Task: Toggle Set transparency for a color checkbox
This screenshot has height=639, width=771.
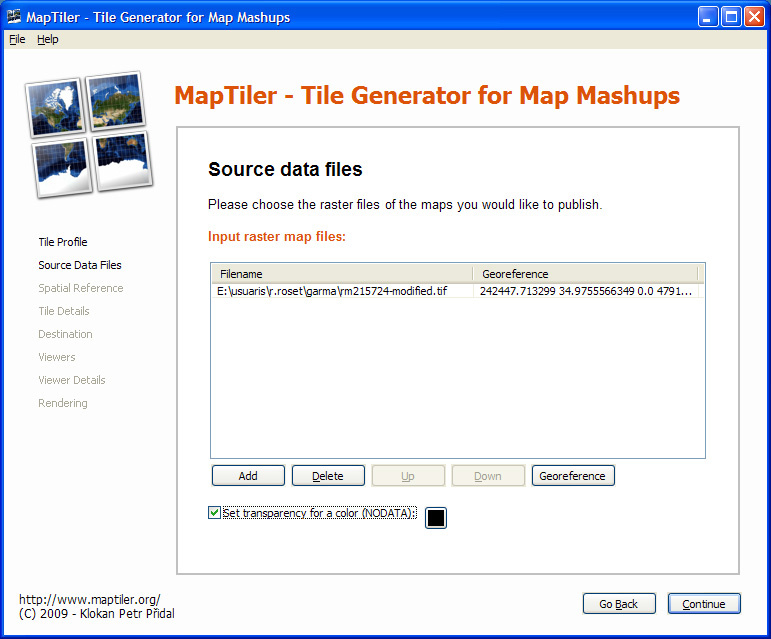Action: click(214, 513)
